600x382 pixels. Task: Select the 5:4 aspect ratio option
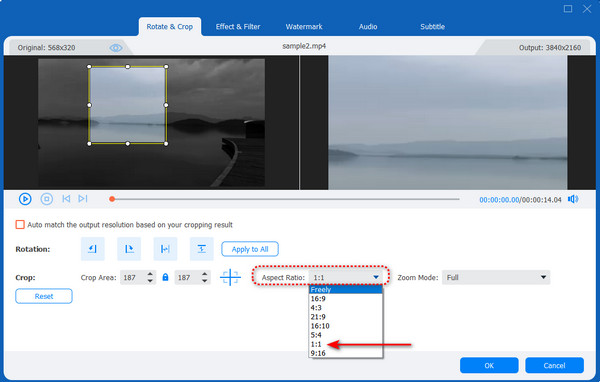point(346,335)
